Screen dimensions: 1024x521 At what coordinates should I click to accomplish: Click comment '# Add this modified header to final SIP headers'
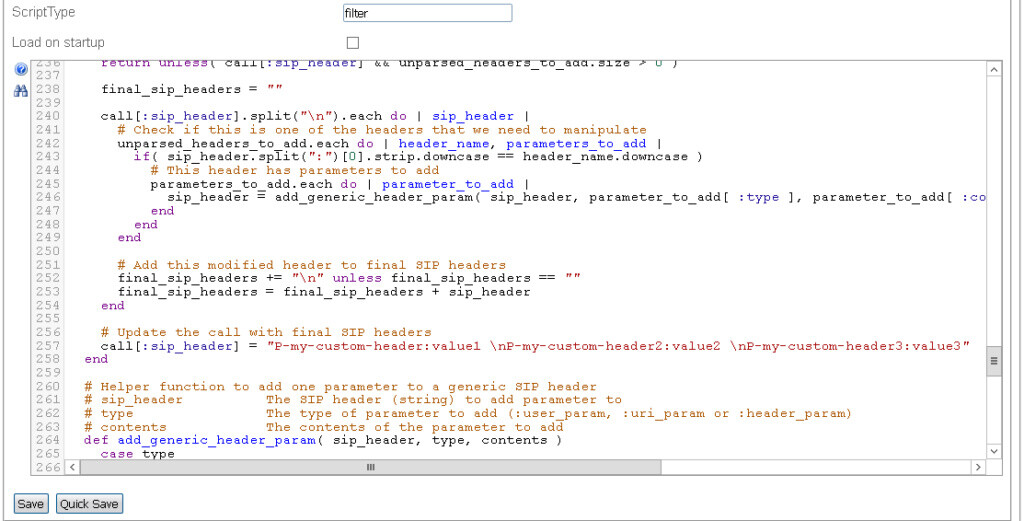click(x=312, y=265)
